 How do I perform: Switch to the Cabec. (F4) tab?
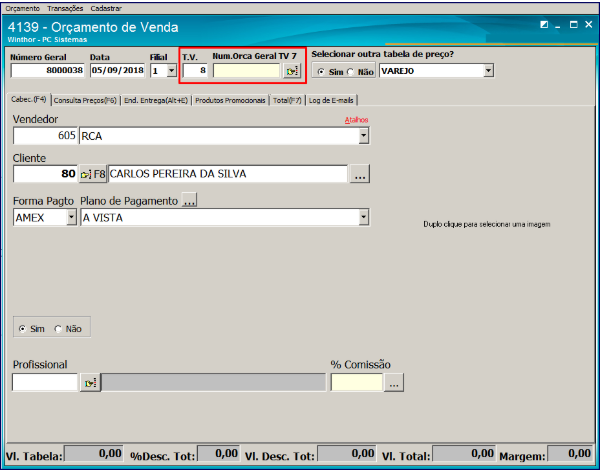click(x=29, y=99)
